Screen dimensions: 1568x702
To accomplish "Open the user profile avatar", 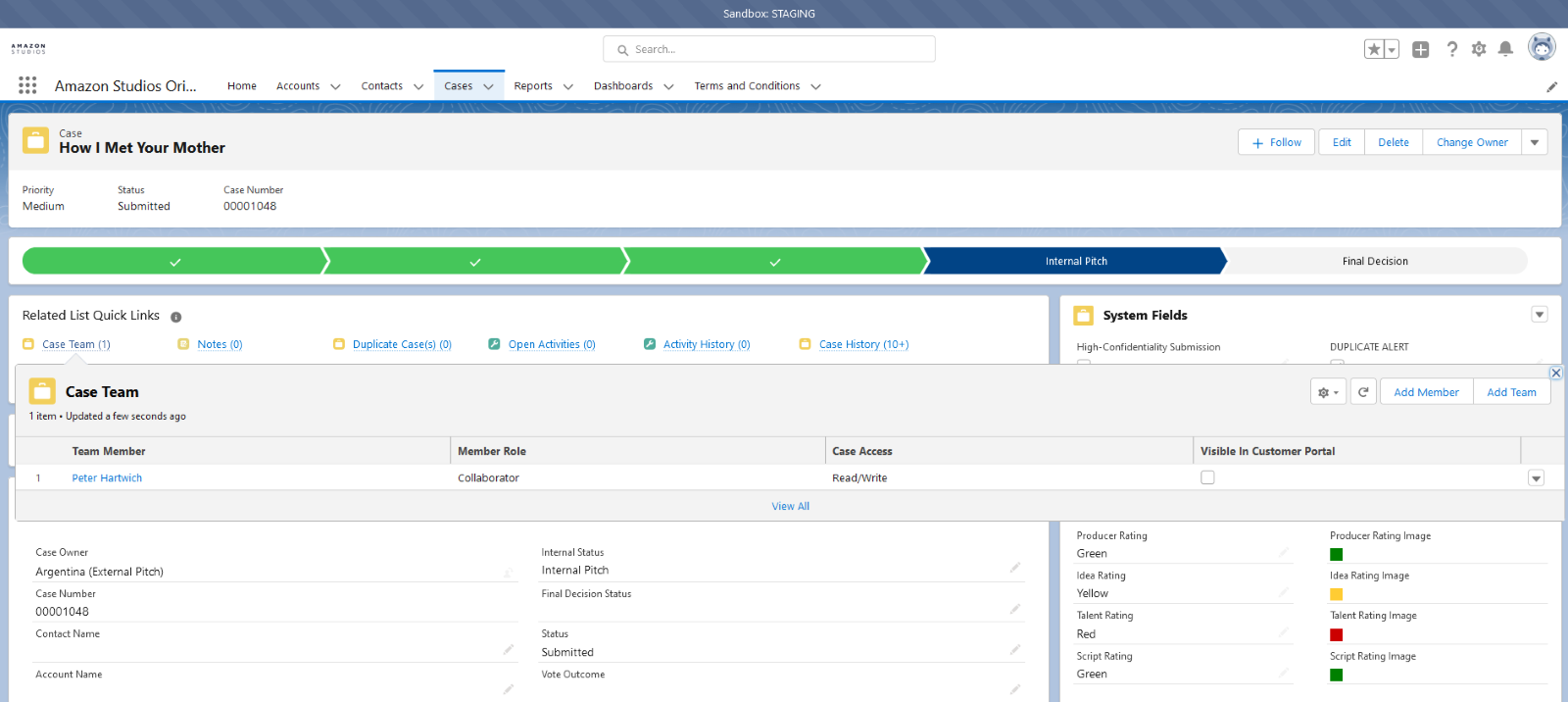I will tap(1543, 46).
